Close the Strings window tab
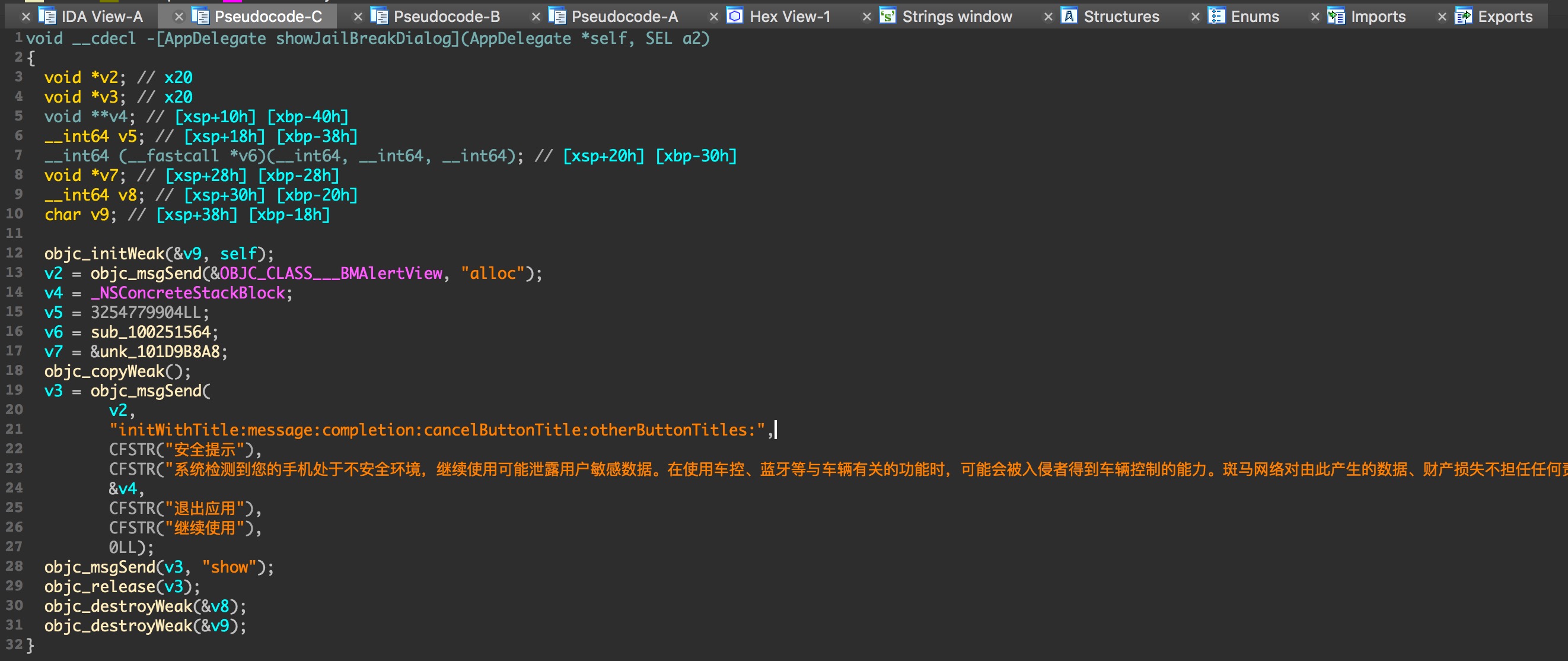Viewport: 1568px width, 661px height. pyautogui.click(x=867, y=17)
